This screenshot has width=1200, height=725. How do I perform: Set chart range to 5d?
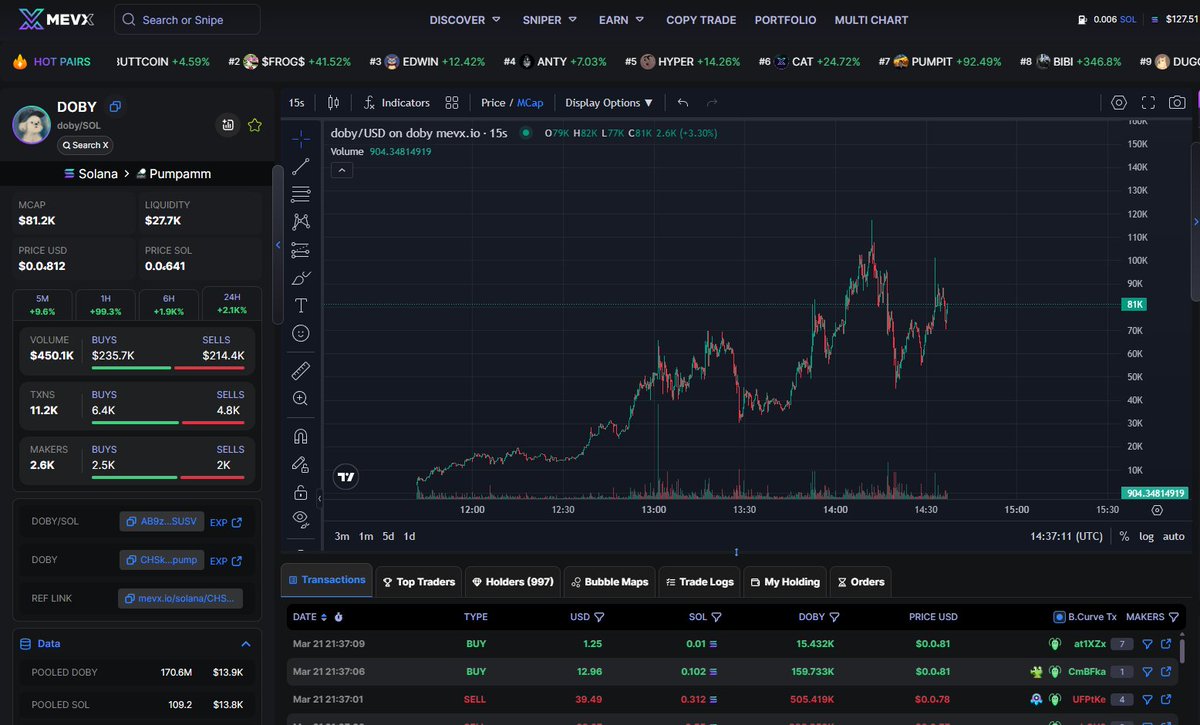387,536
